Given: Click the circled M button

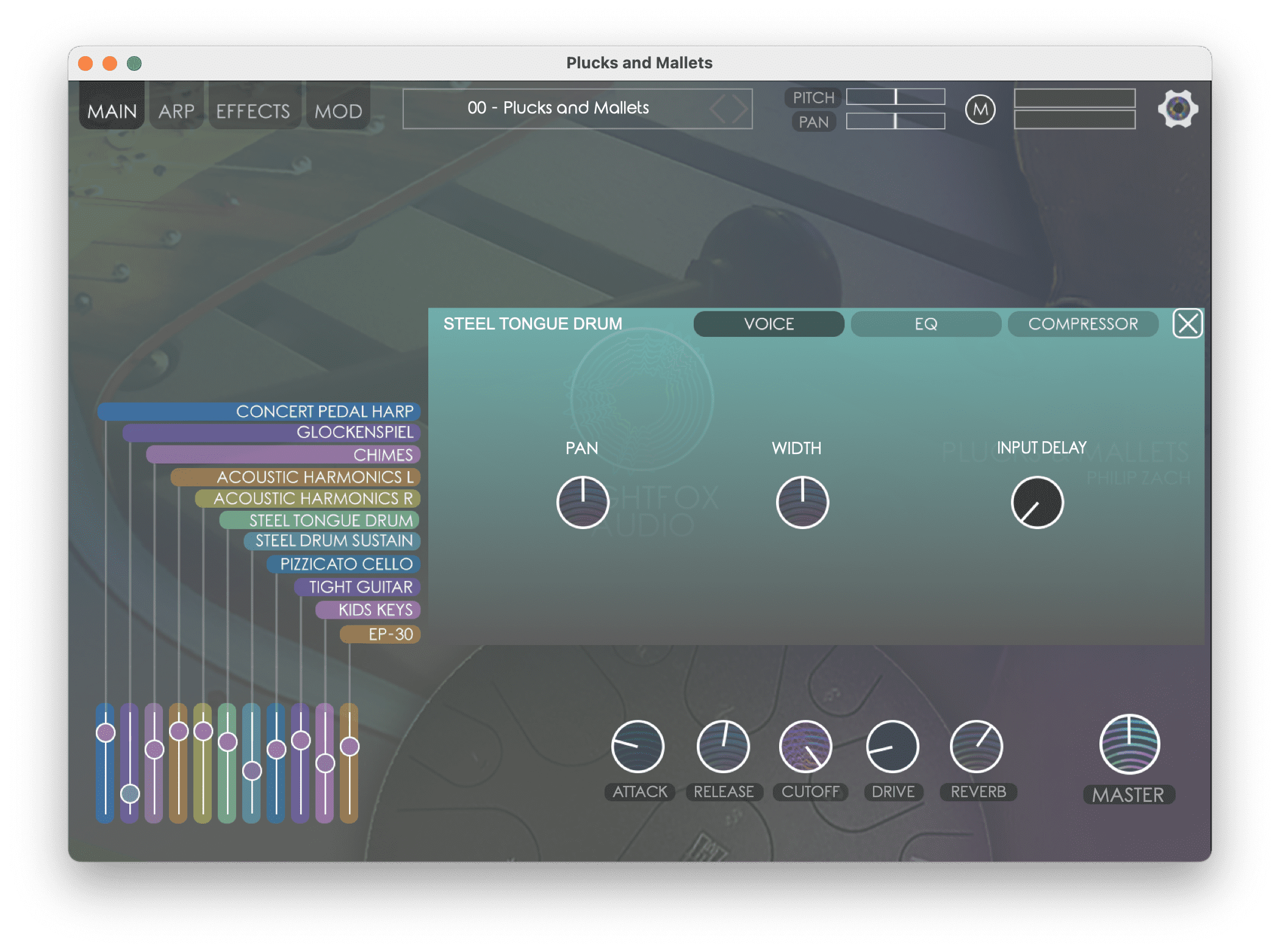Looking at the screenshot, I should tap(980, 110).
